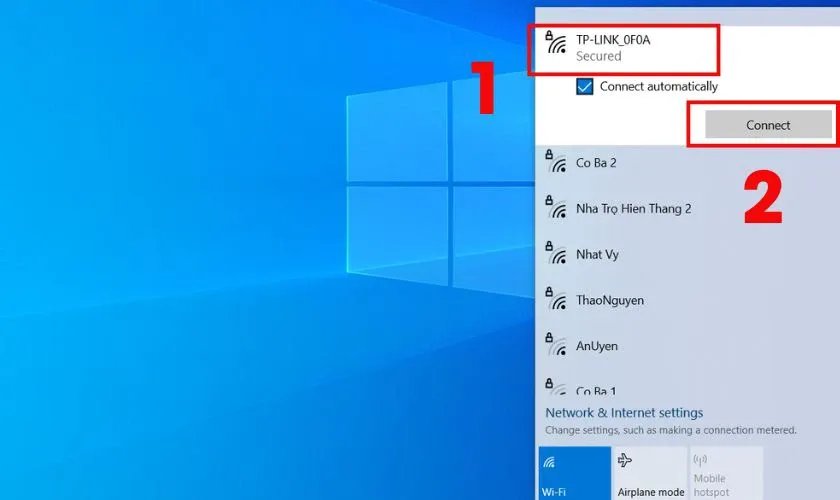
Task: Uncheck the Connect automatically checkbox
Action: [x=585, y=87]
